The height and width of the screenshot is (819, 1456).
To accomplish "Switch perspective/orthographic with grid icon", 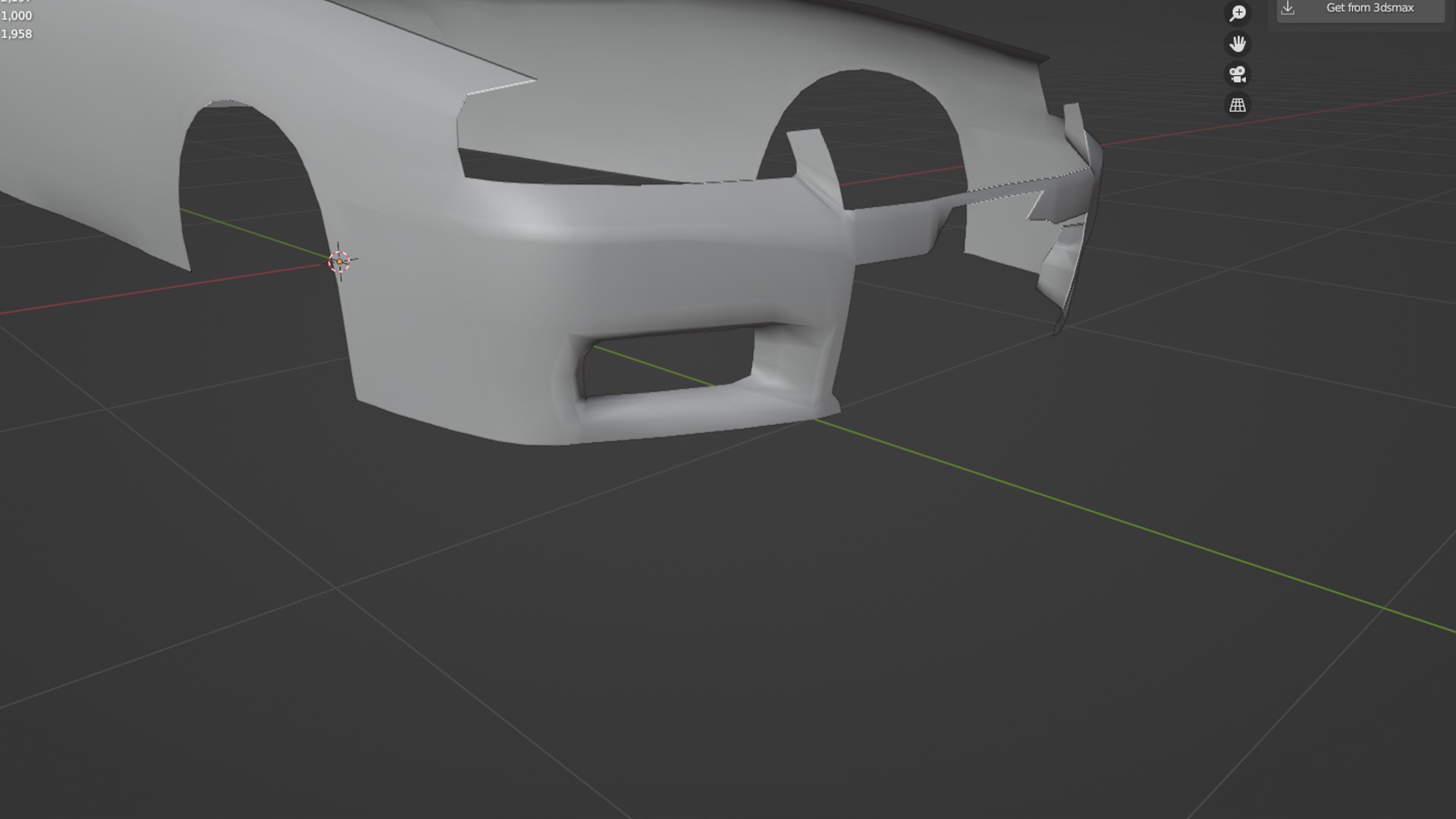I will pyautogui.click(x=1238, y=105).
